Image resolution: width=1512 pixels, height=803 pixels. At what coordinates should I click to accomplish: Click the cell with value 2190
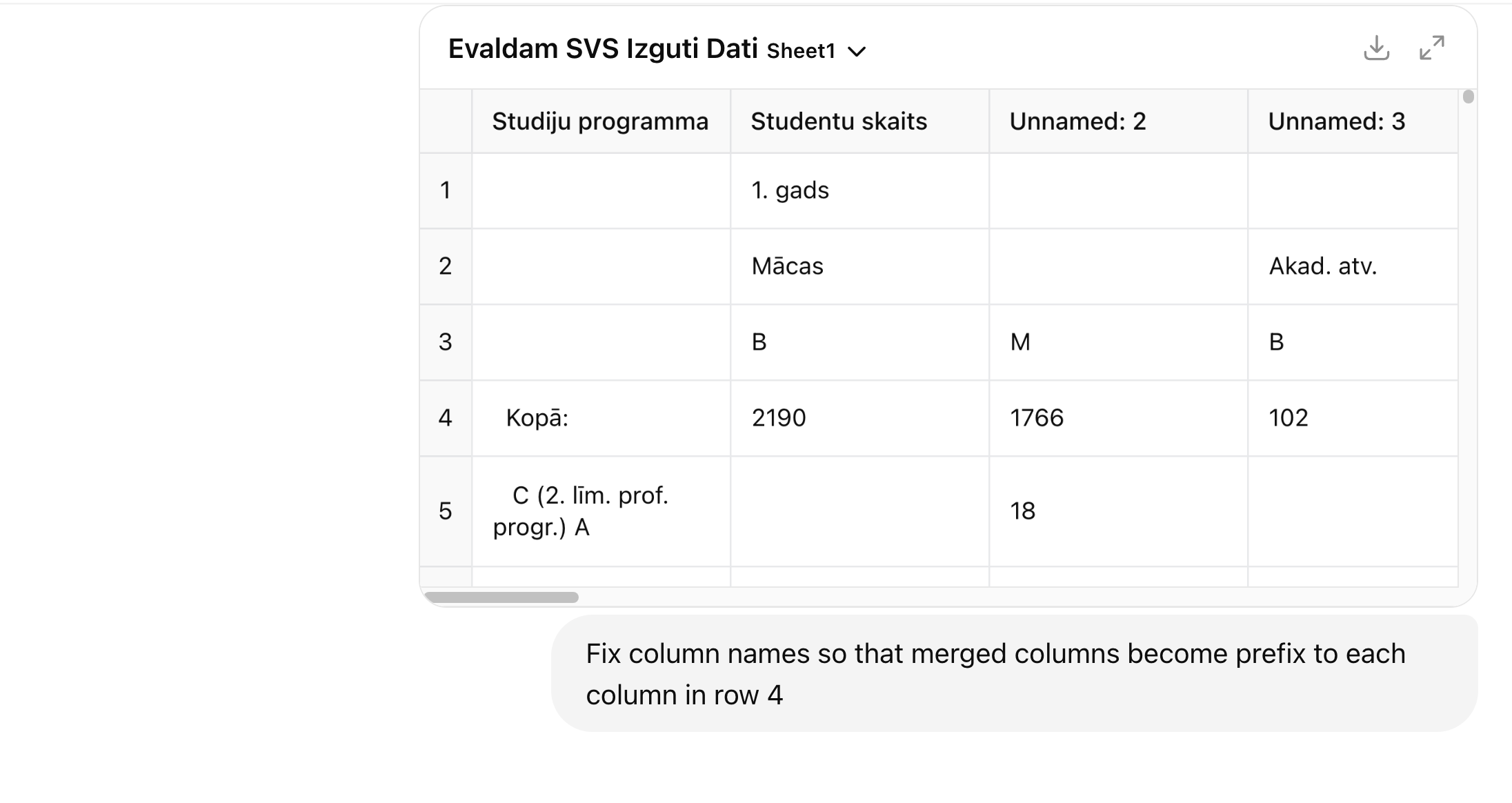(x=859, y=418)
